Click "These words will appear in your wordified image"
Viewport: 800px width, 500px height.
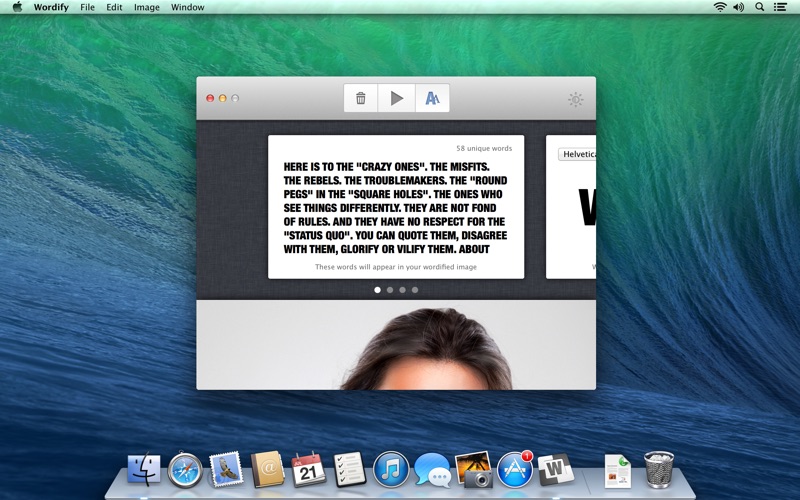click(x=396, y=266)
